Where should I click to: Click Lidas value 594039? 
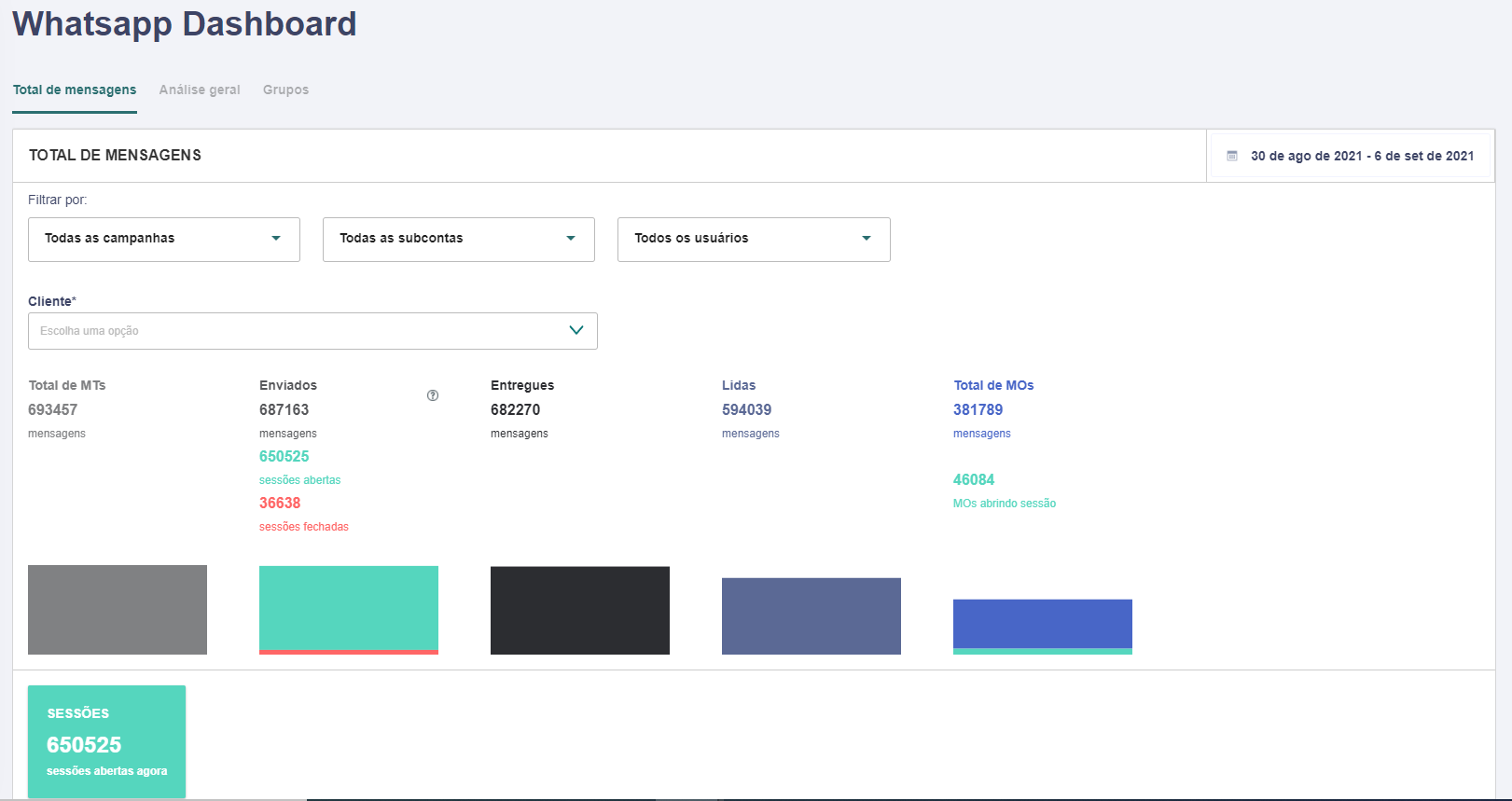(747, 409)
